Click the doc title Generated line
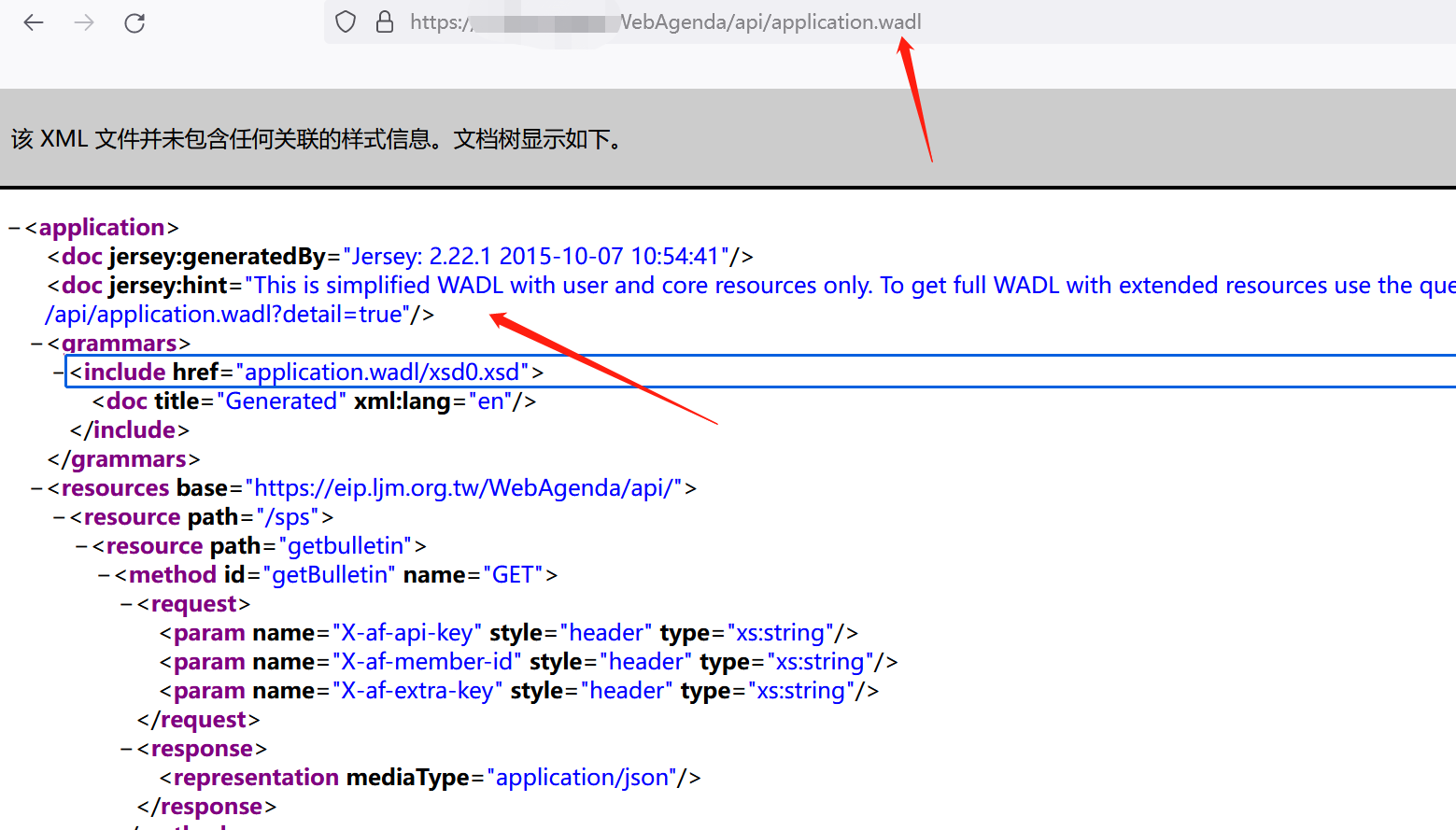Image resolution: width=1456 pixels, height=830 pixels. tap(314, 401)
